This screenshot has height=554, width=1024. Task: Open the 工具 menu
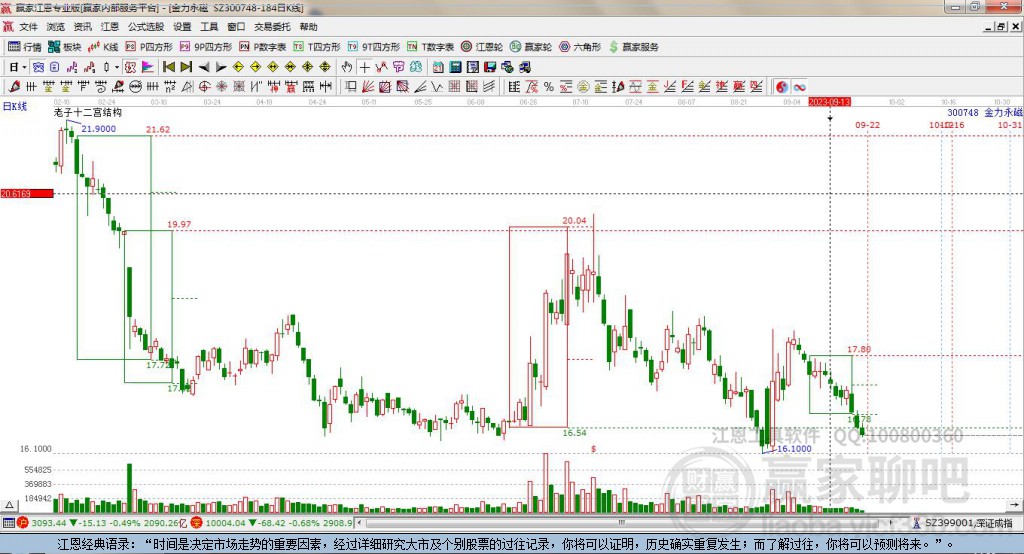[209, 27]
